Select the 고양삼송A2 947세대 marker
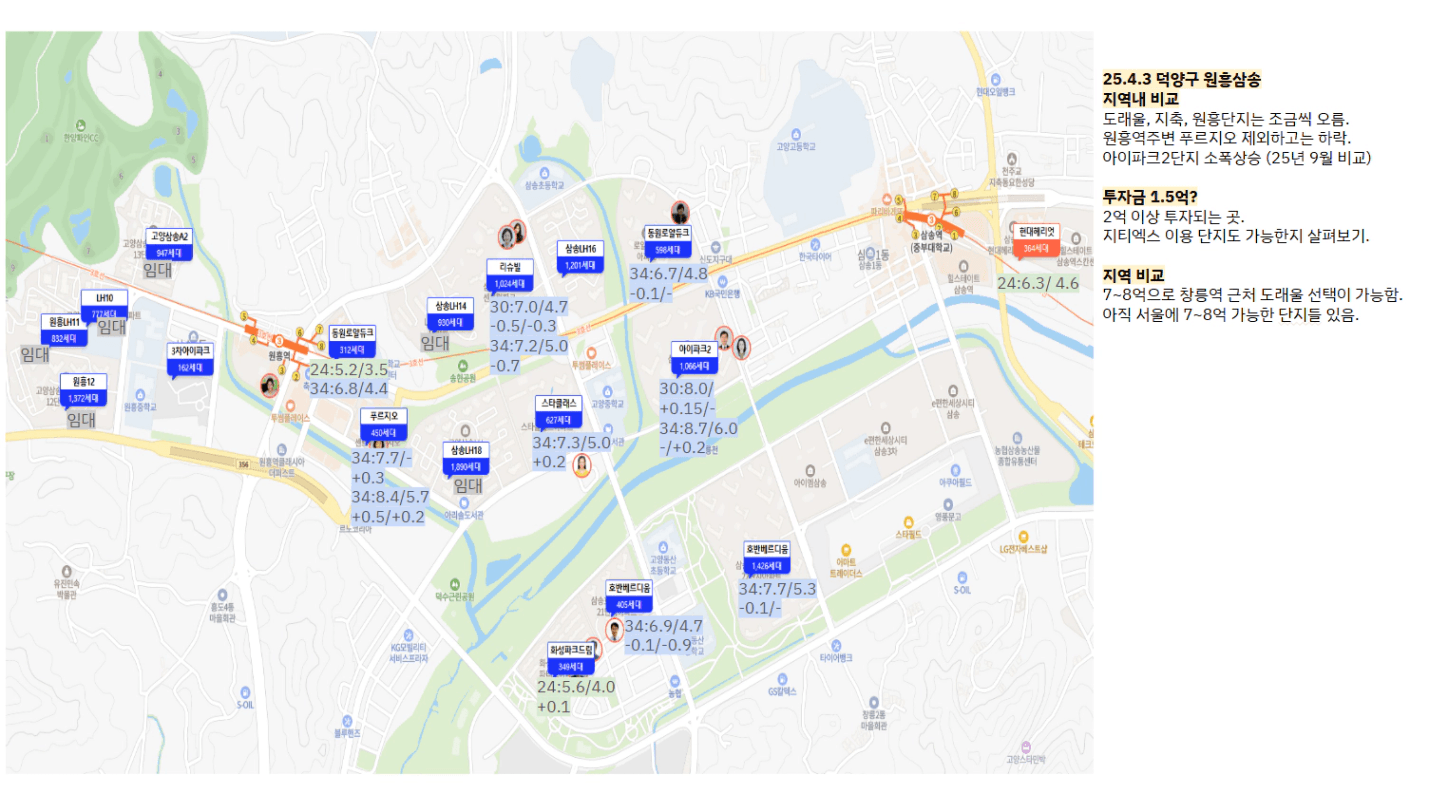 (169, 245)
